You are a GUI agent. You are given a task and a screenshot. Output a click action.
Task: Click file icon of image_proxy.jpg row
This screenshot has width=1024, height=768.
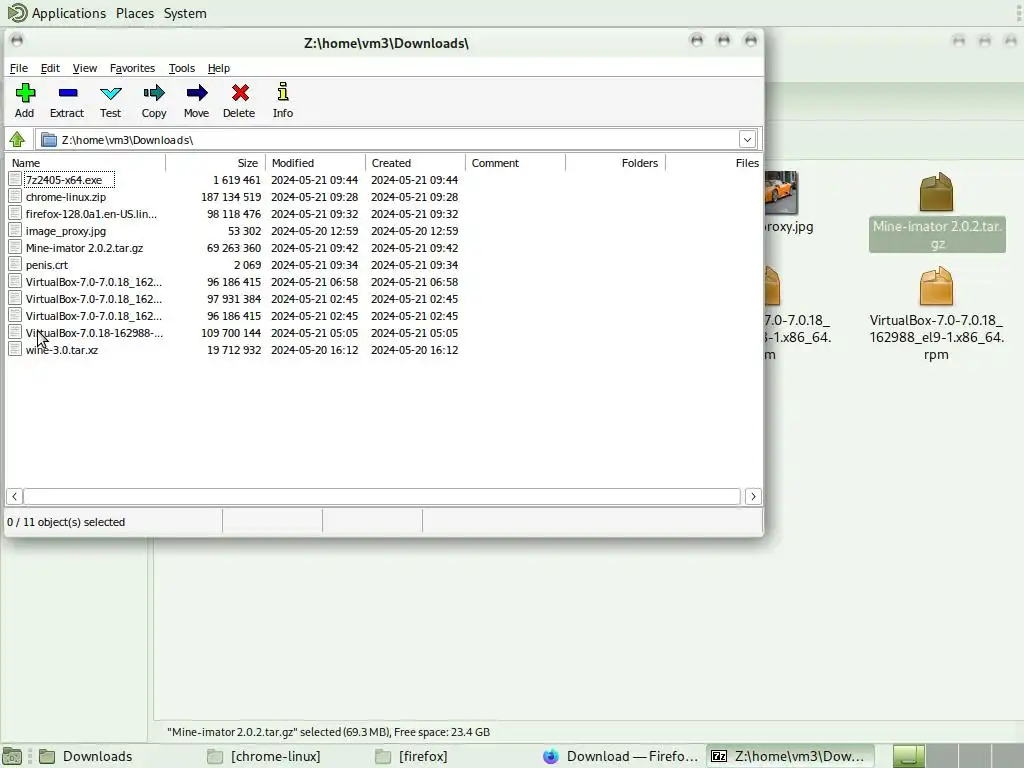pyautogui.click(x=15, y=231)
